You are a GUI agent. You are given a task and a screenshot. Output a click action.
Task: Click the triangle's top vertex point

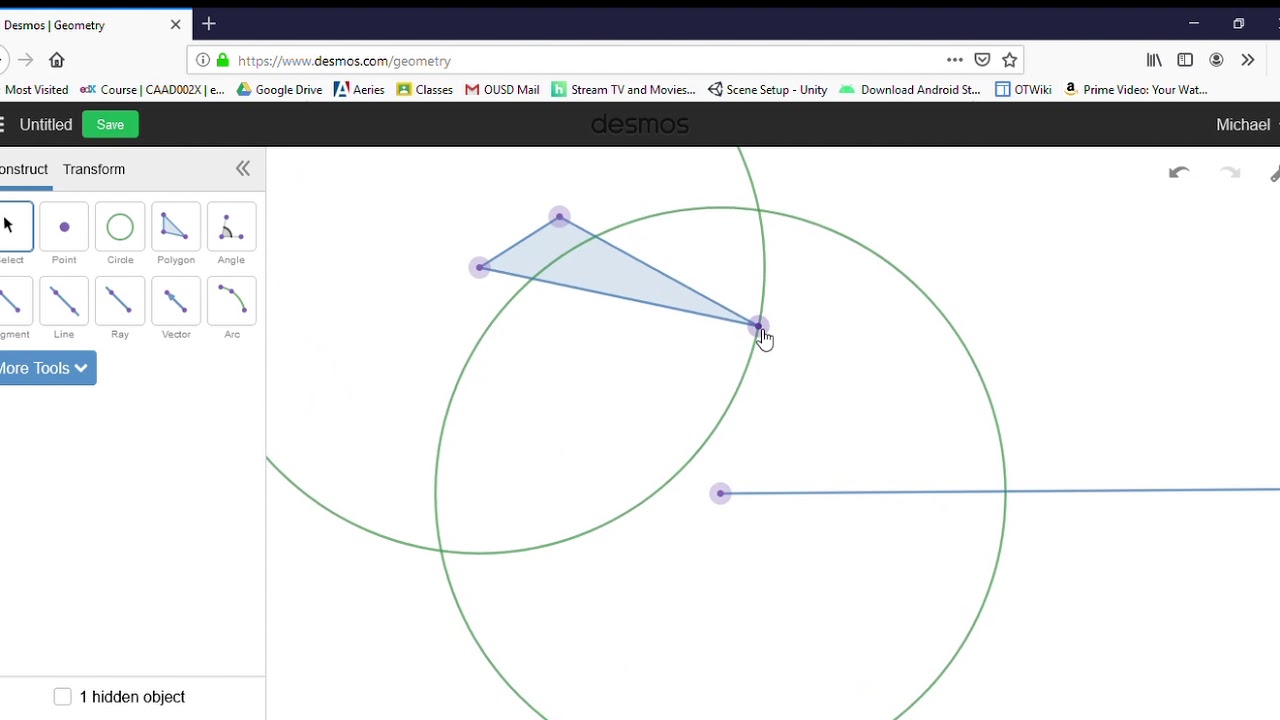point(559,216)
